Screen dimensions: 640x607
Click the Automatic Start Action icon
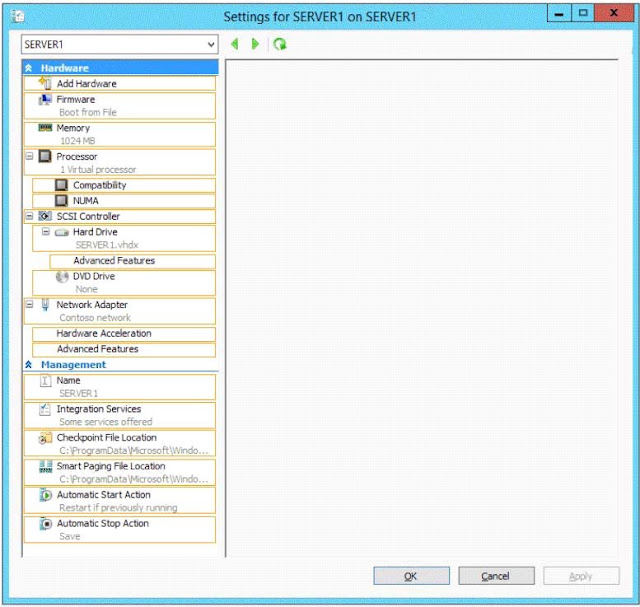pos(46,495)
